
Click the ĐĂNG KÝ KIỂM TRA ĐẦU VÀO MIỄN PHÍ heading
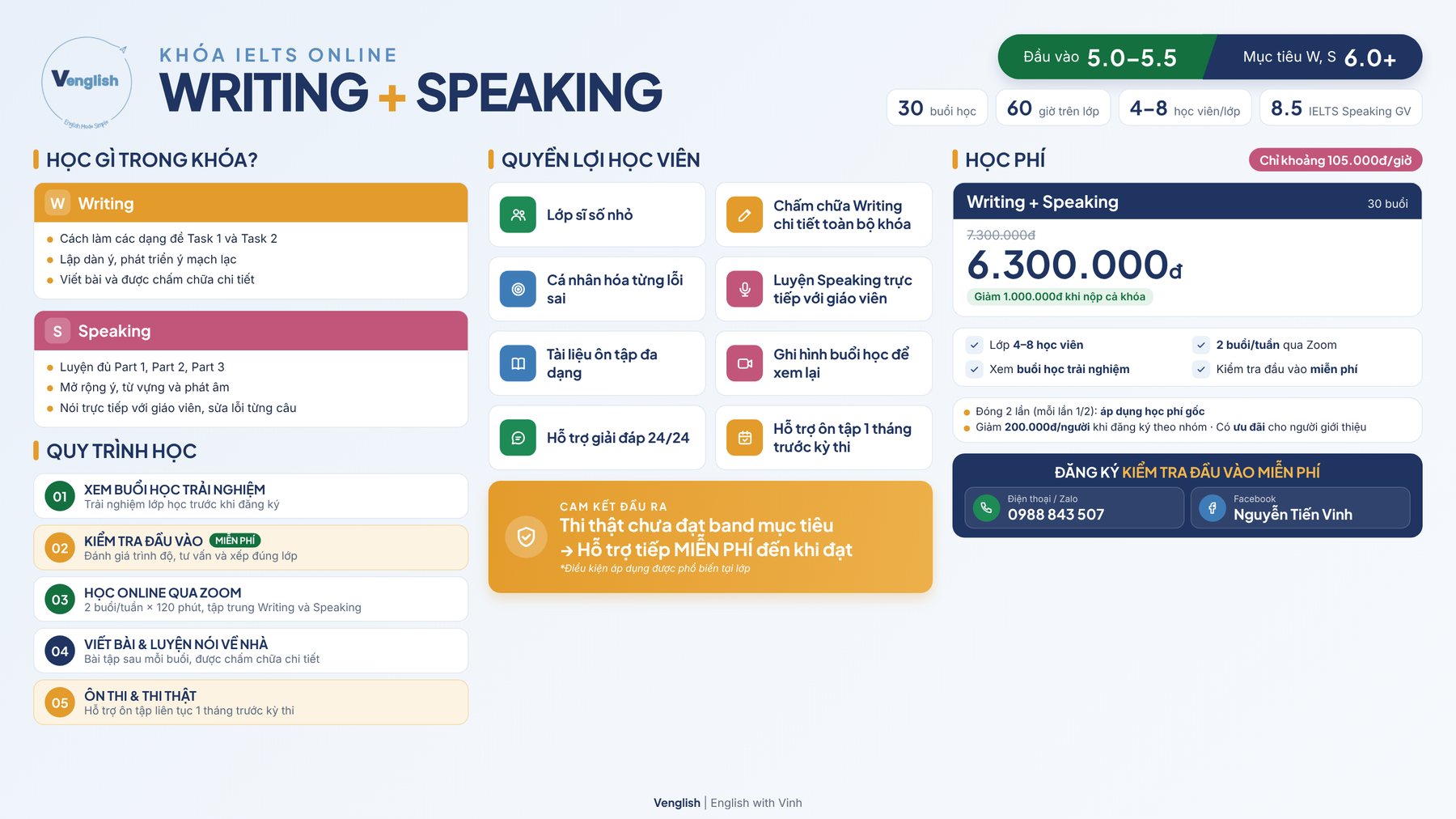tap(1187, 472)
